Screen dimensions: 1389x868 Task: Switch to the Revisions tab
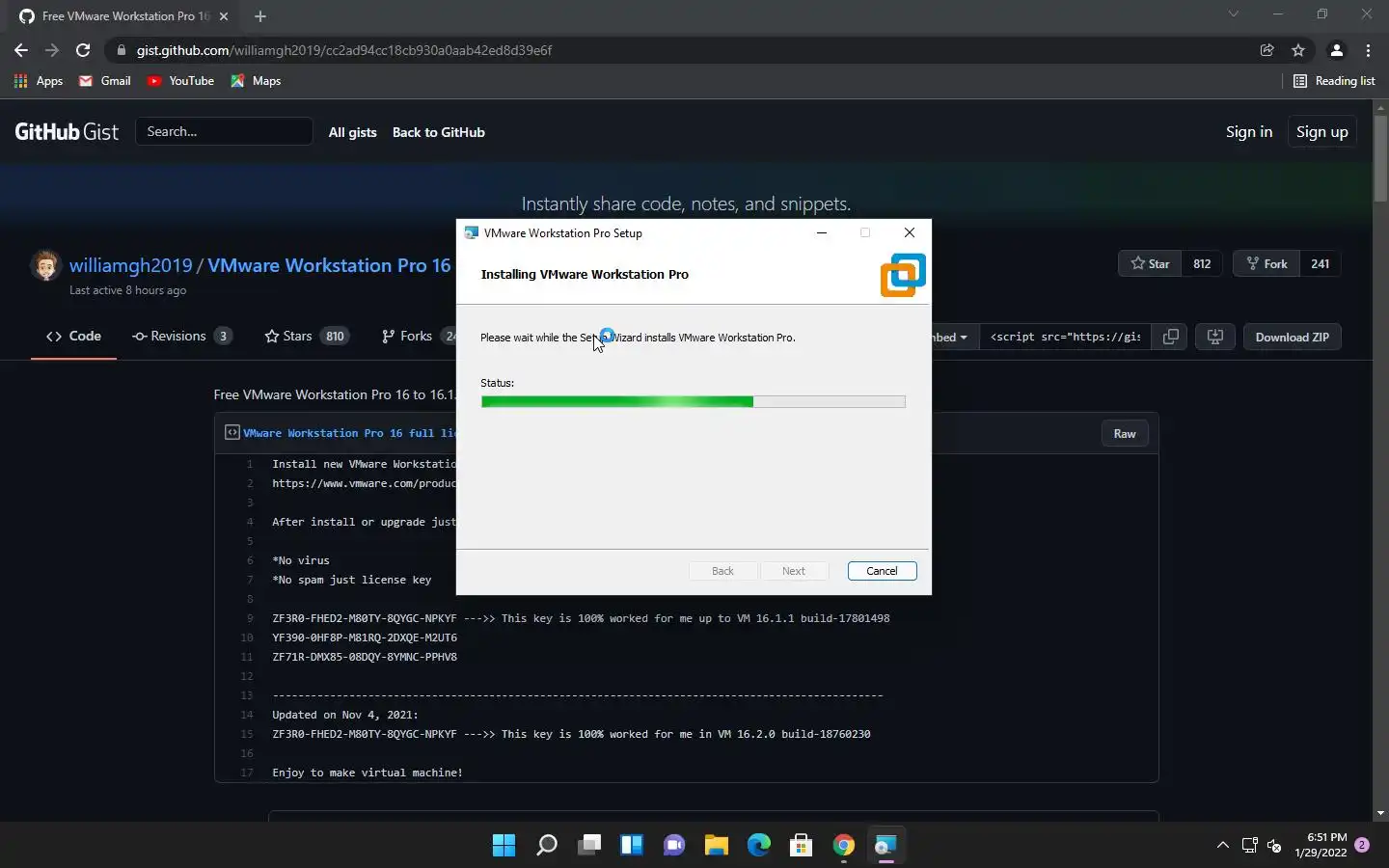[182, 337]
